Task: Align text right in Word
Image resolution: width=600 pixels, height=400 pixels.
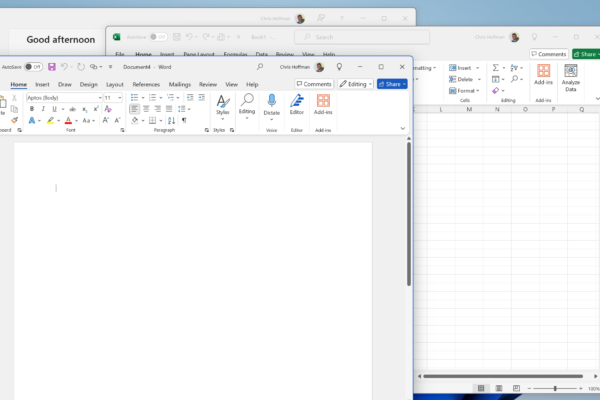Action: point(157,109)
